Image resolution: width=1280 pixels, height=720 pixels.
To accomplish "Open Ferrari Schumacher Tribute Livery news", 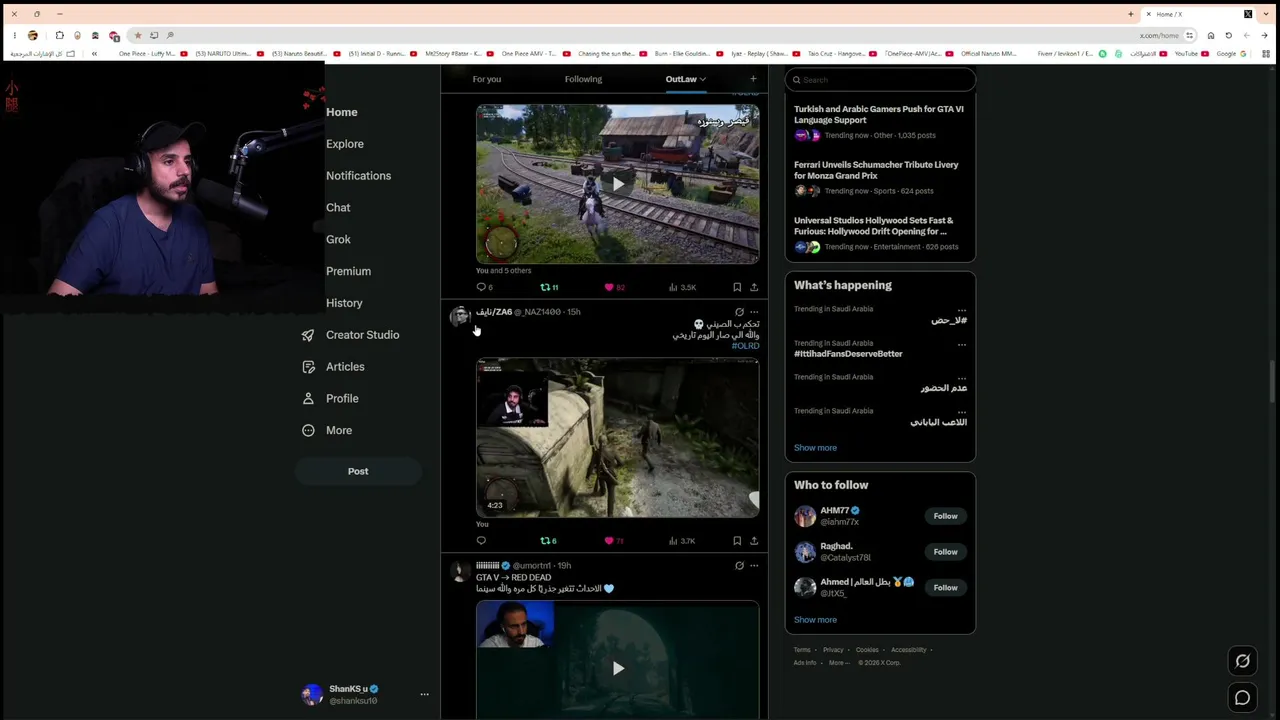I will (x=876, y=170).
